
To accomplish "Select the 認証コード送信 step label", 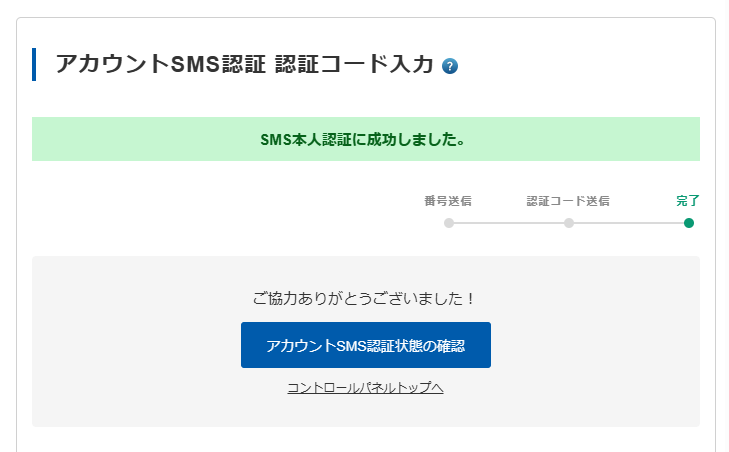I will (568, 201).
